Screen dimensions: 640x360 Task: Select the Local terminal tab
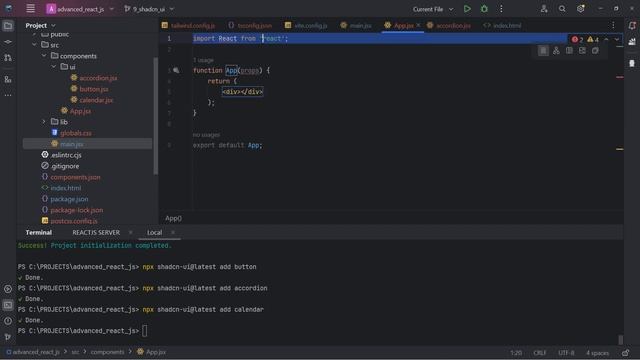154,232
